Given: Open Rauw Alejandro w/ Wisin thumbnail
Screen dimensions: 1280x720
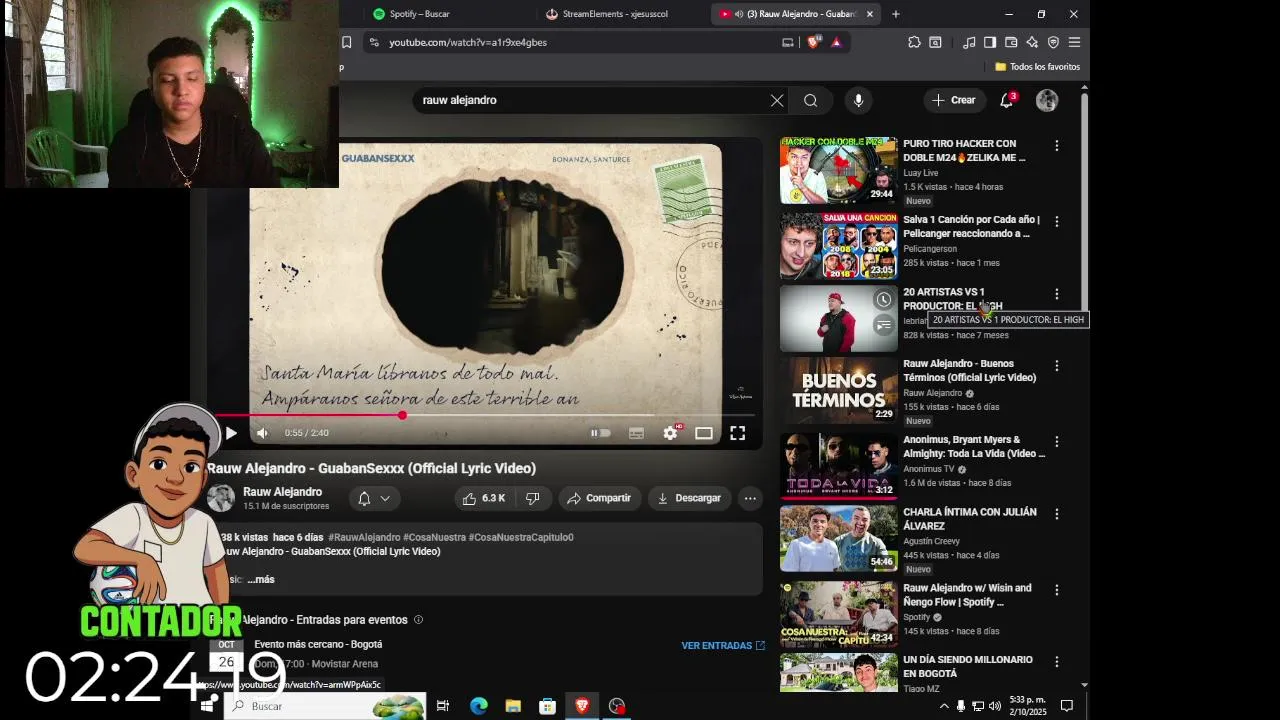Looking at the screenshot, I should coord(839,614).
